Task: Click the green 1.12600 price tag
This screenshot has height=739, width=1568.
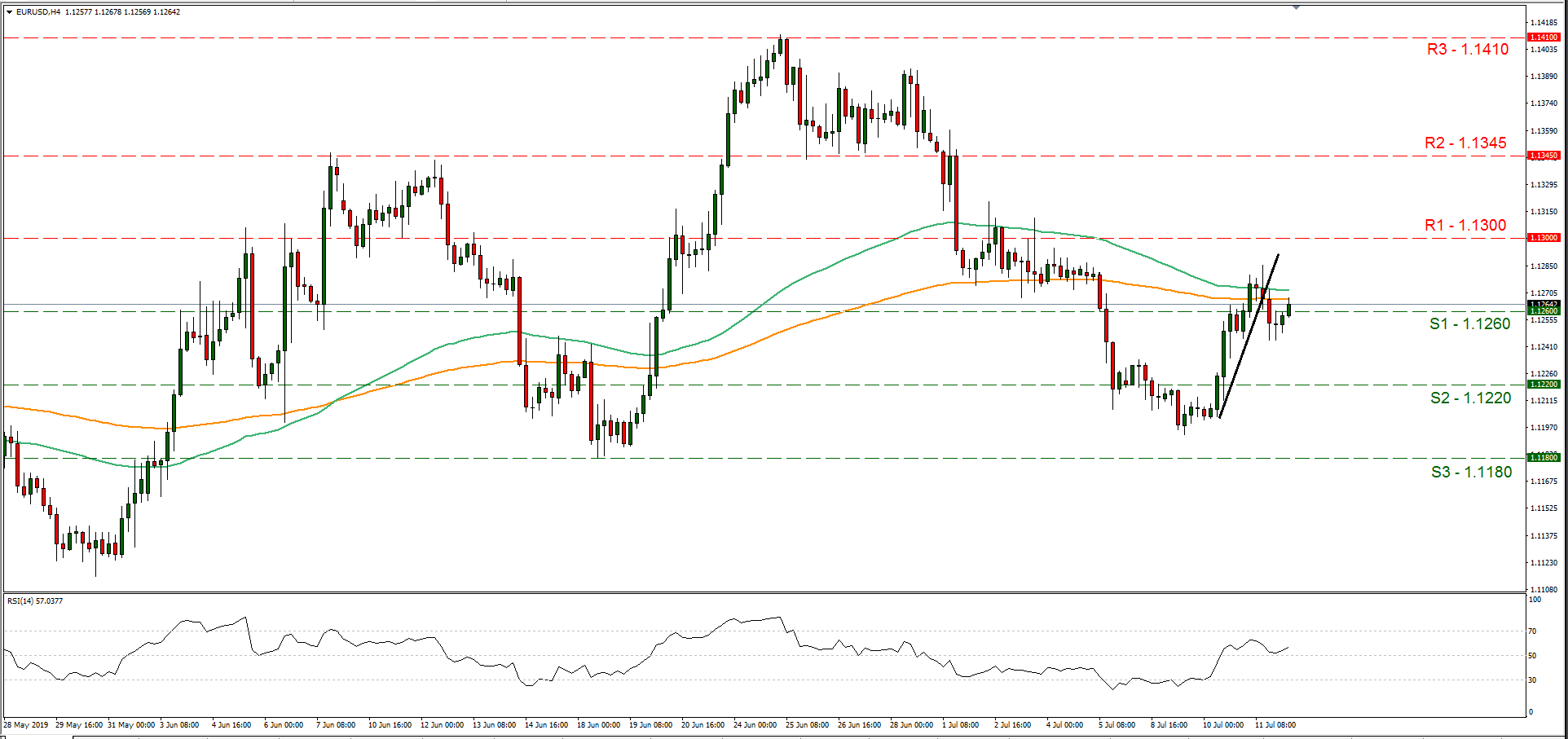Action: (1544, 311)
